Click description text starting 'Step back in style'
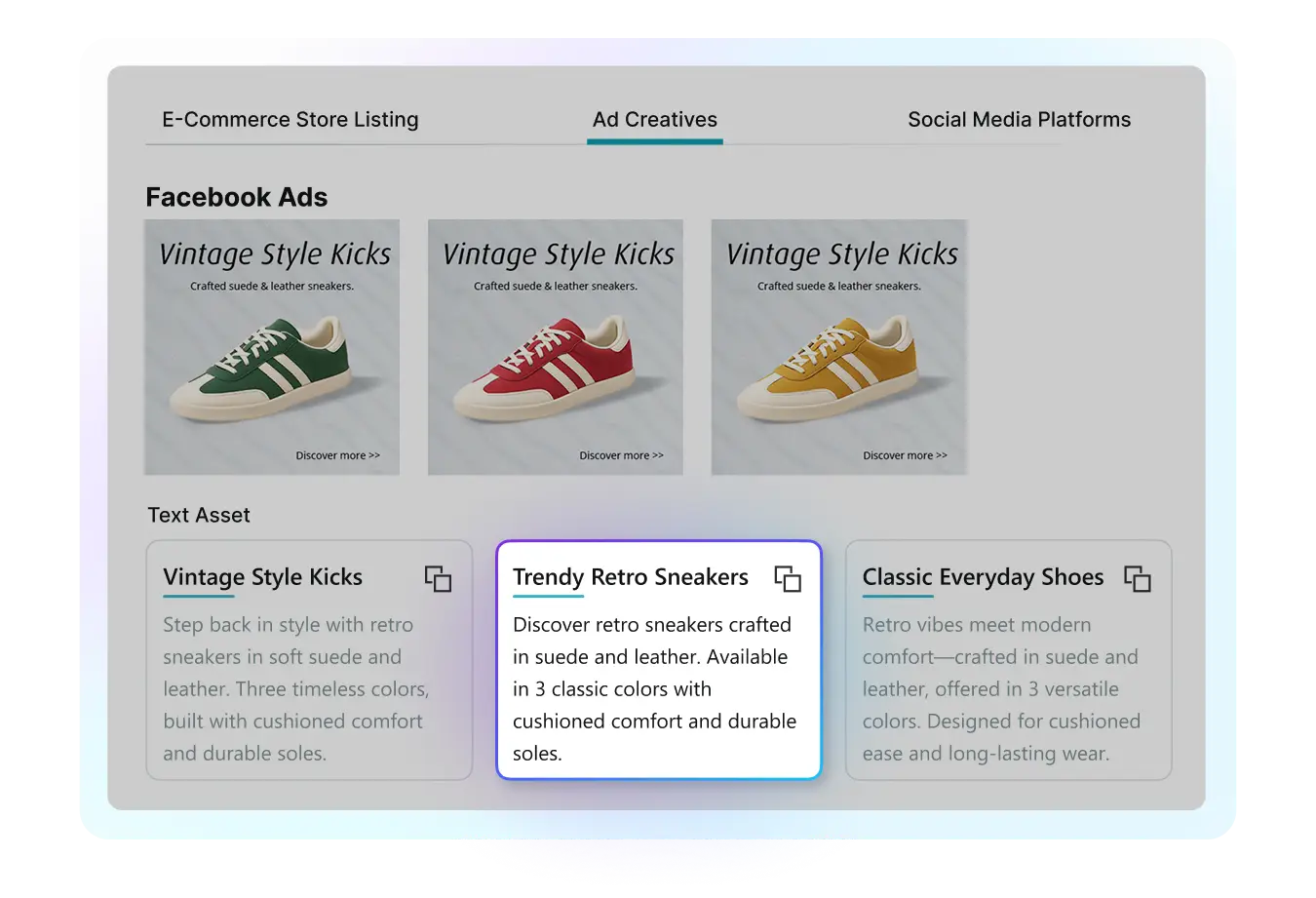This screenshot has width=1316, height=898. coord(295,688)
